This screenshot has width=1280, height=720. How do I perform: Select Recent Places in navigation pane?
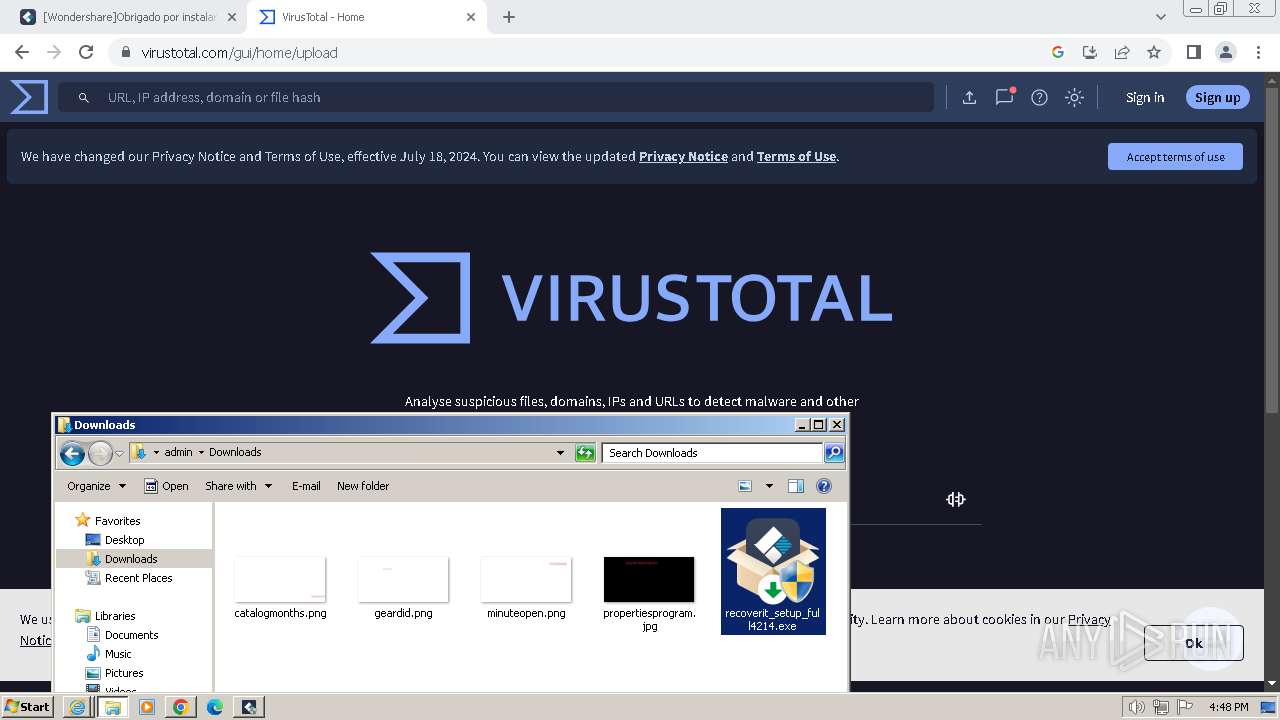click(x=138, y=578)
